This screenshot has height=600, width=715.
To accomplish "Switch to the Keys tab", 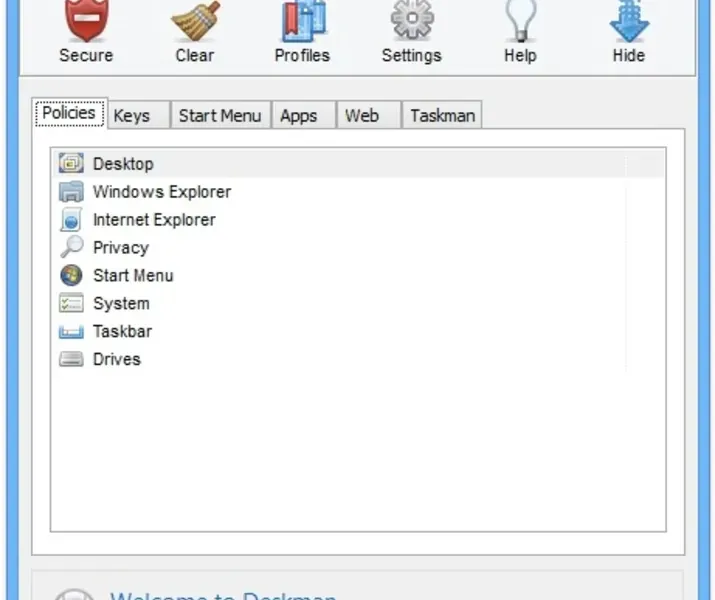I will pos(139,115).
